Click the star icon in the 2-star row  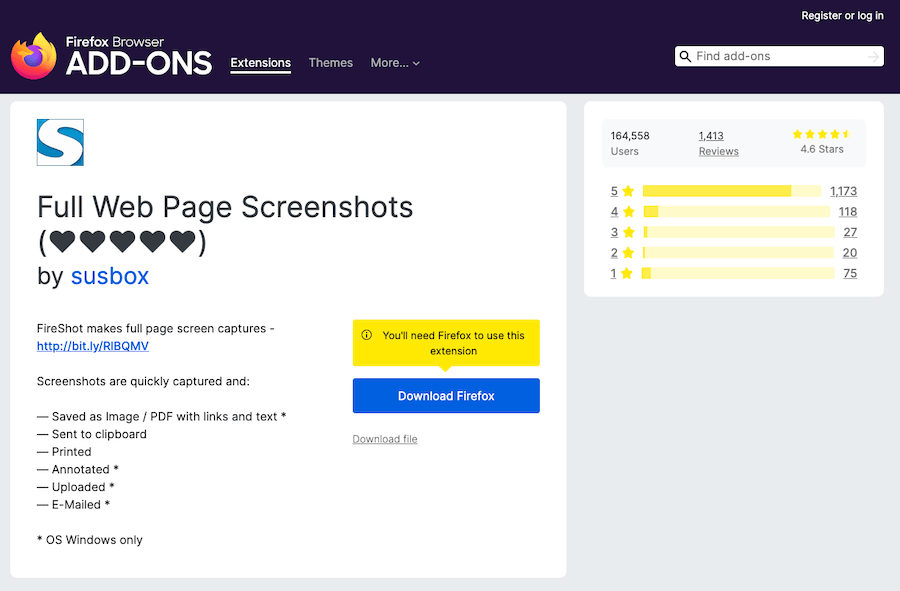(628, 253)
